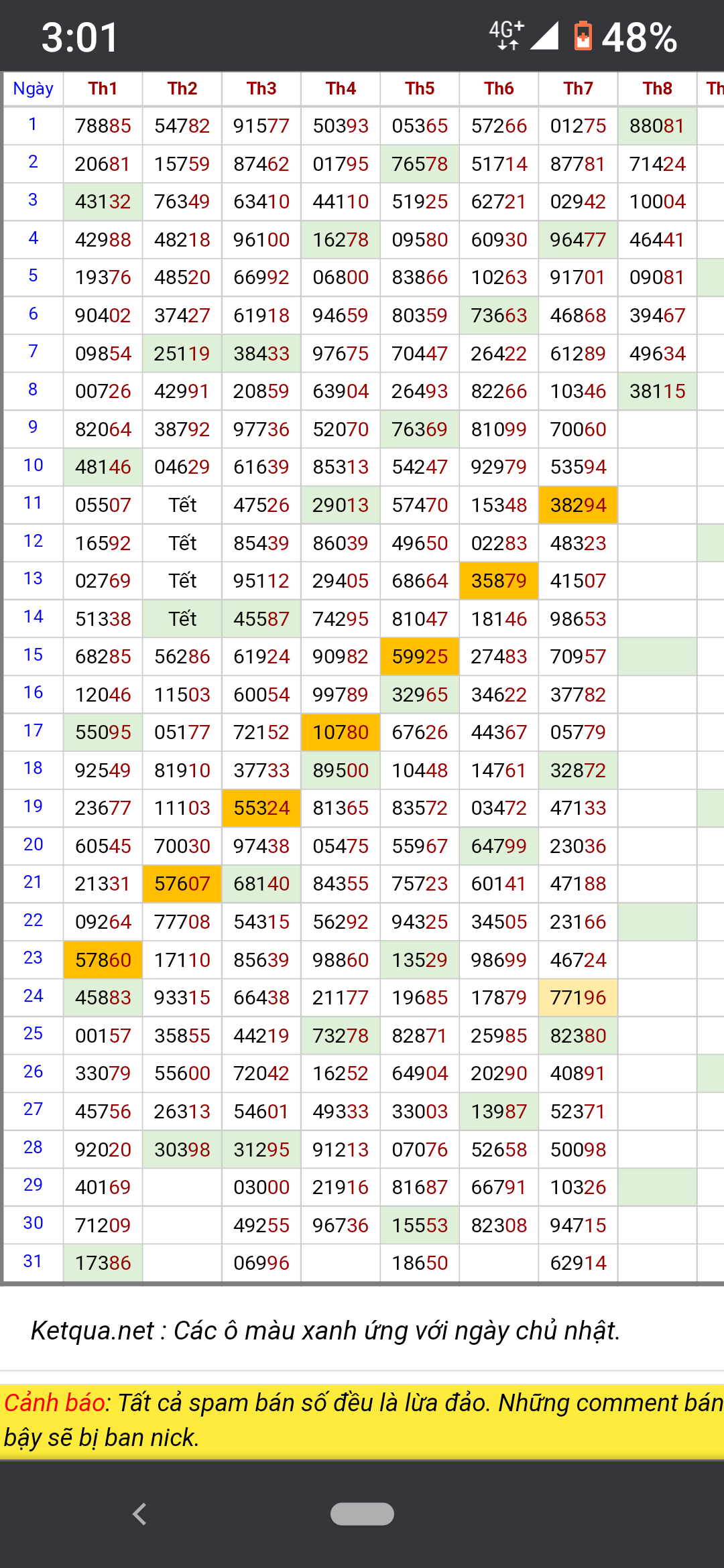Select the Th7 column header
Screen dimensions: 724x1568
coord(578,88)
